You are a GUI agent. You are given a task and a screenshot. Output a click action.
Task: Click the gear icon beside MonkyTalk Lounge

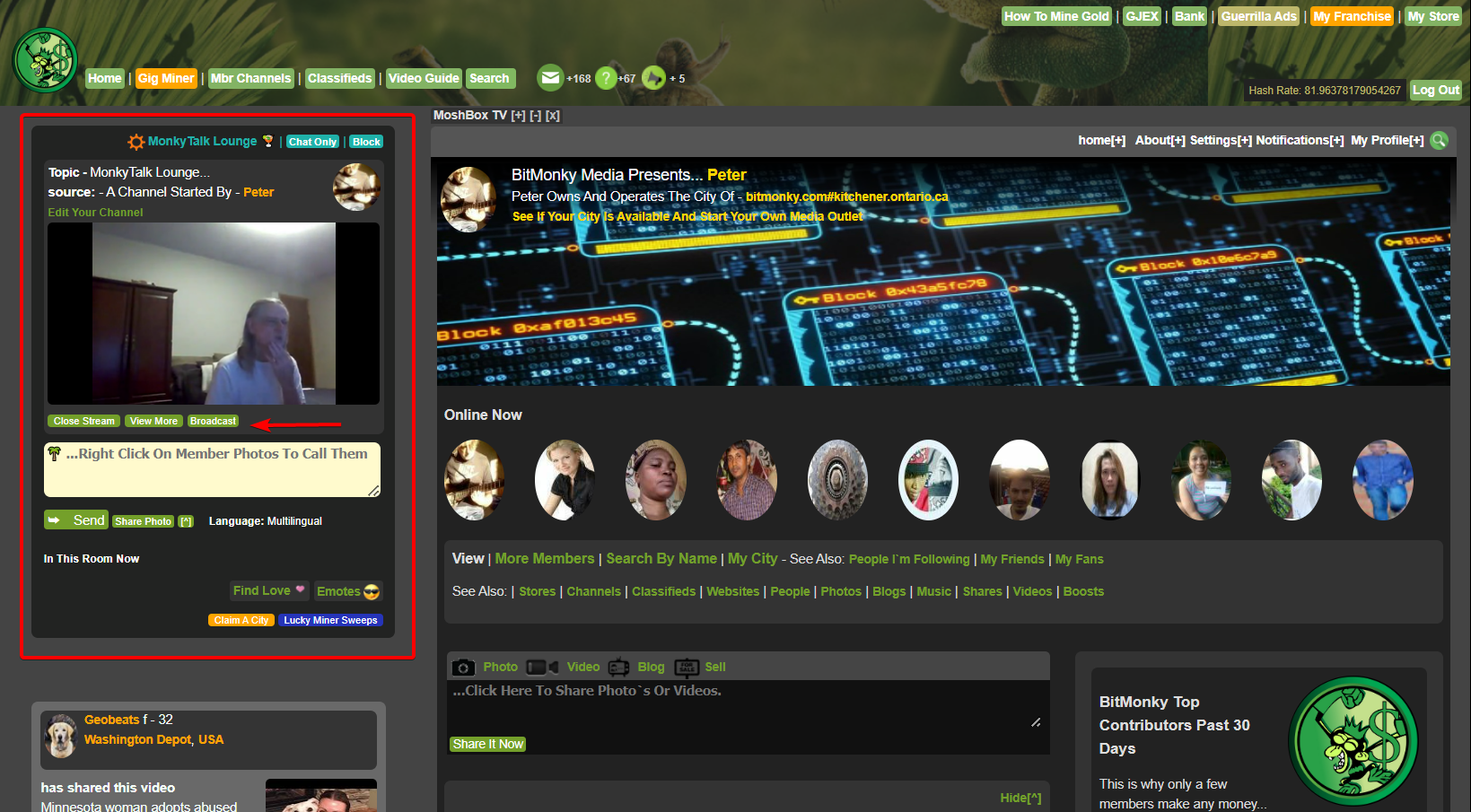pos(136,142)
